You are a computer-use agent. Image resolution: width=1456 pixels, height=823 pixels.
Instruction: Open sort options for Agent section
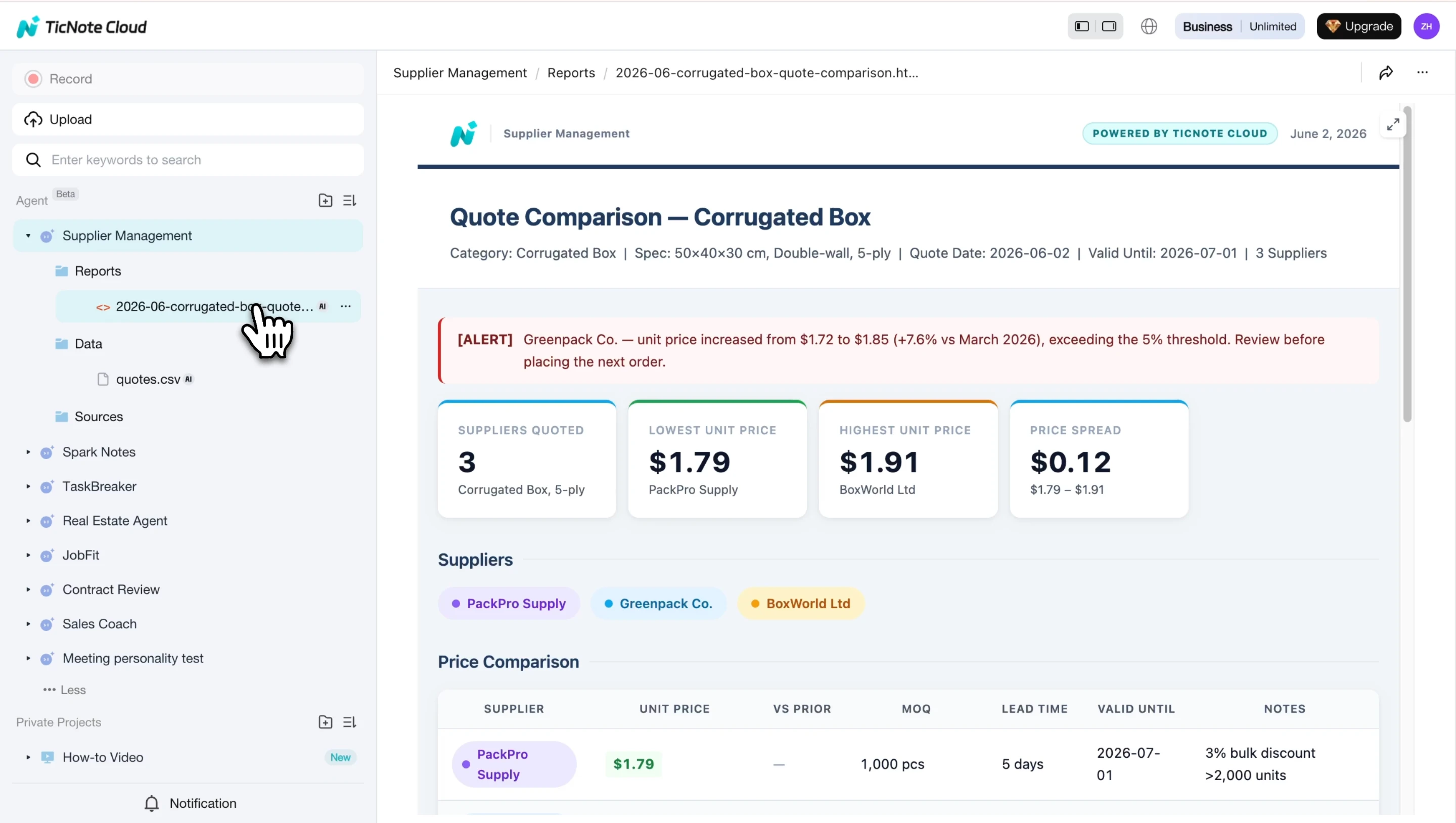[349, 200]
